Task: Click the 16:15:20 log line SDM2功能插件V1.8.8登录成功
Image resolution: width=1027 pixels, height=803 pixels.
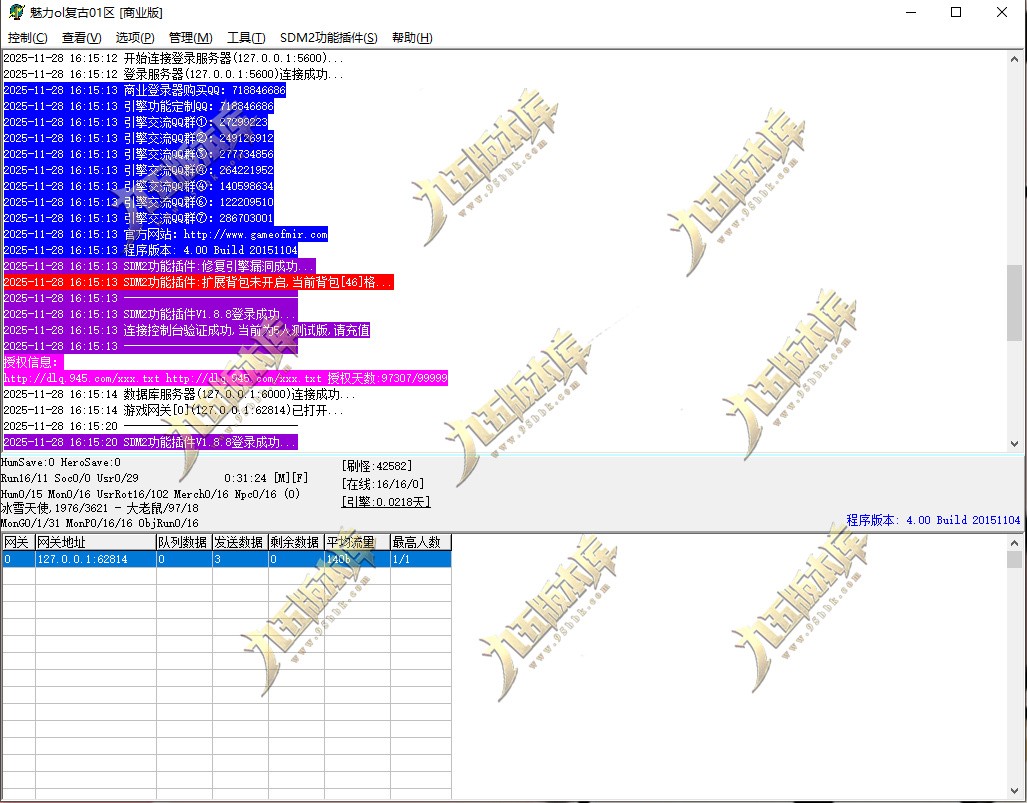Action: (x=151, y=442)
